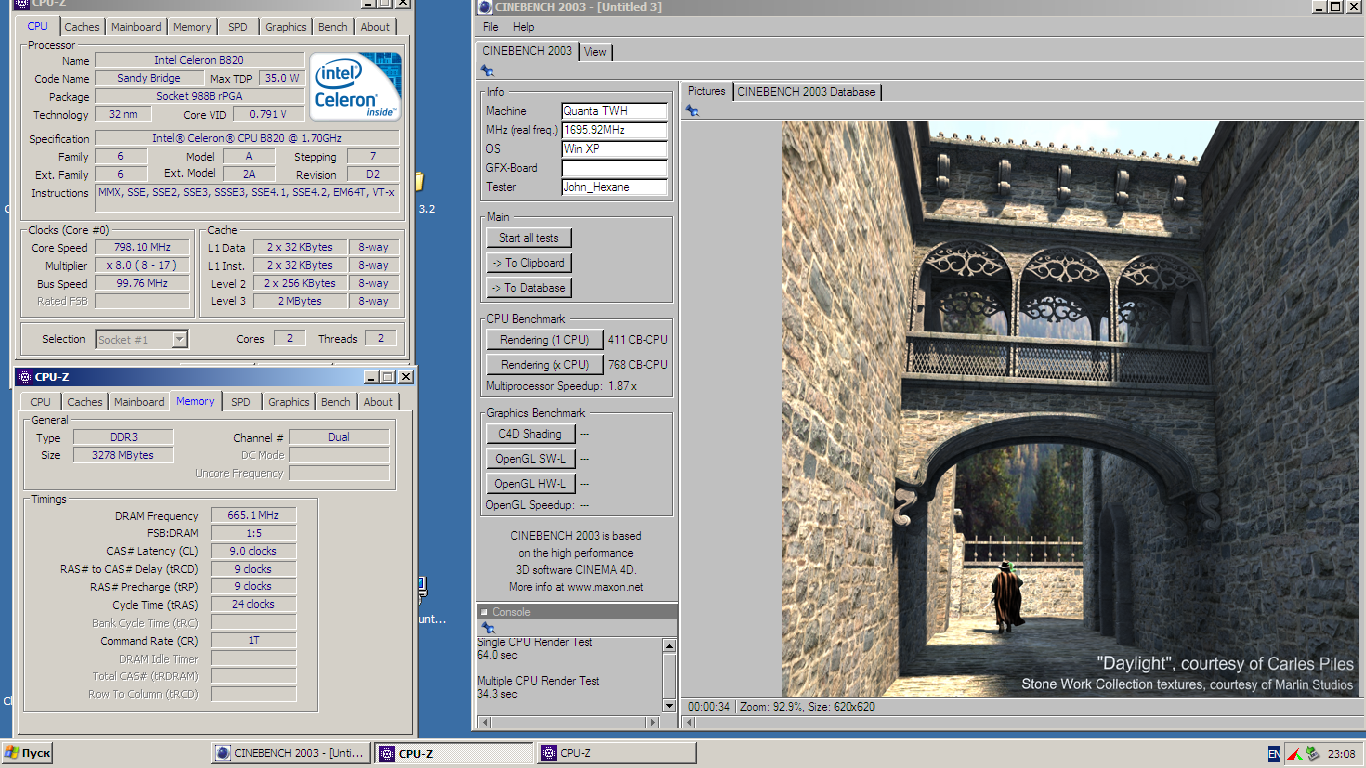
Task: Run the Rendering (1 CPU) benchmark
Action: (545, 340)
